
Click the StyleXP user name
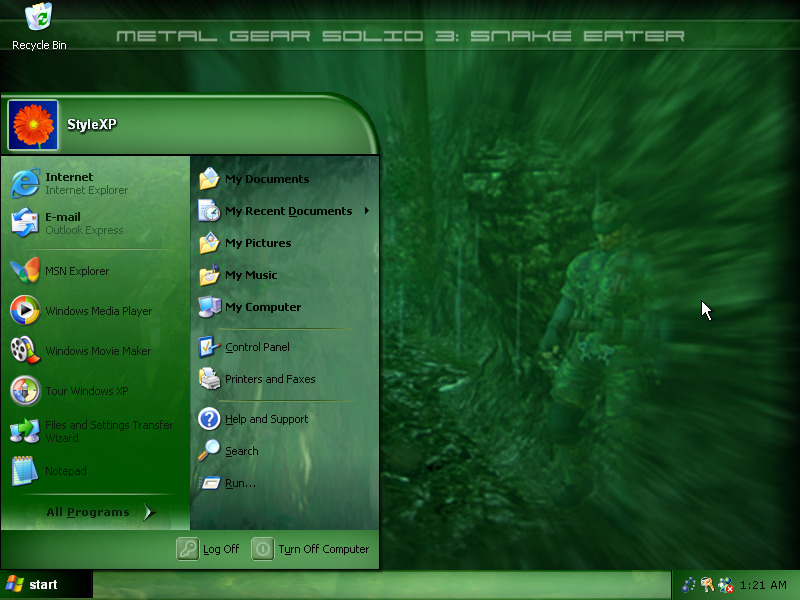pos(92,124)
